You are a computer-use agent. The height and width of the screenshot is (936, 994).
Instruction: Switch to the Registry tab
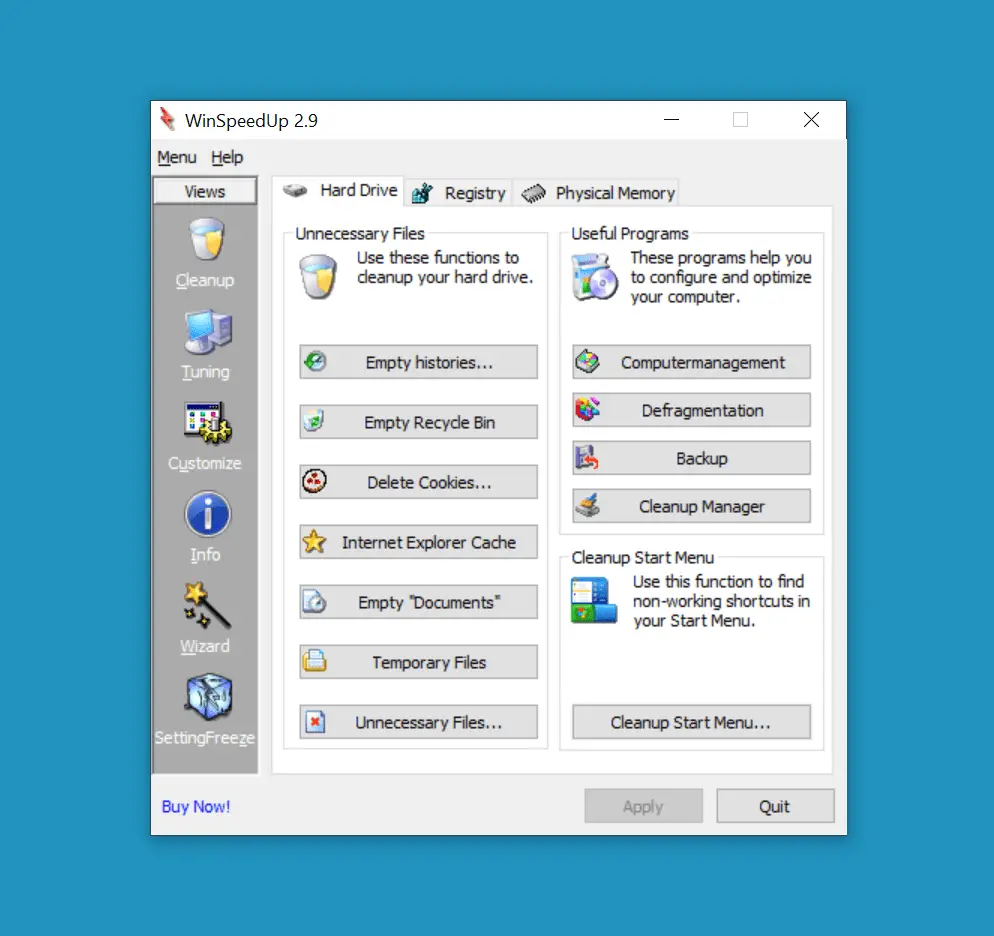click(458, 193)
